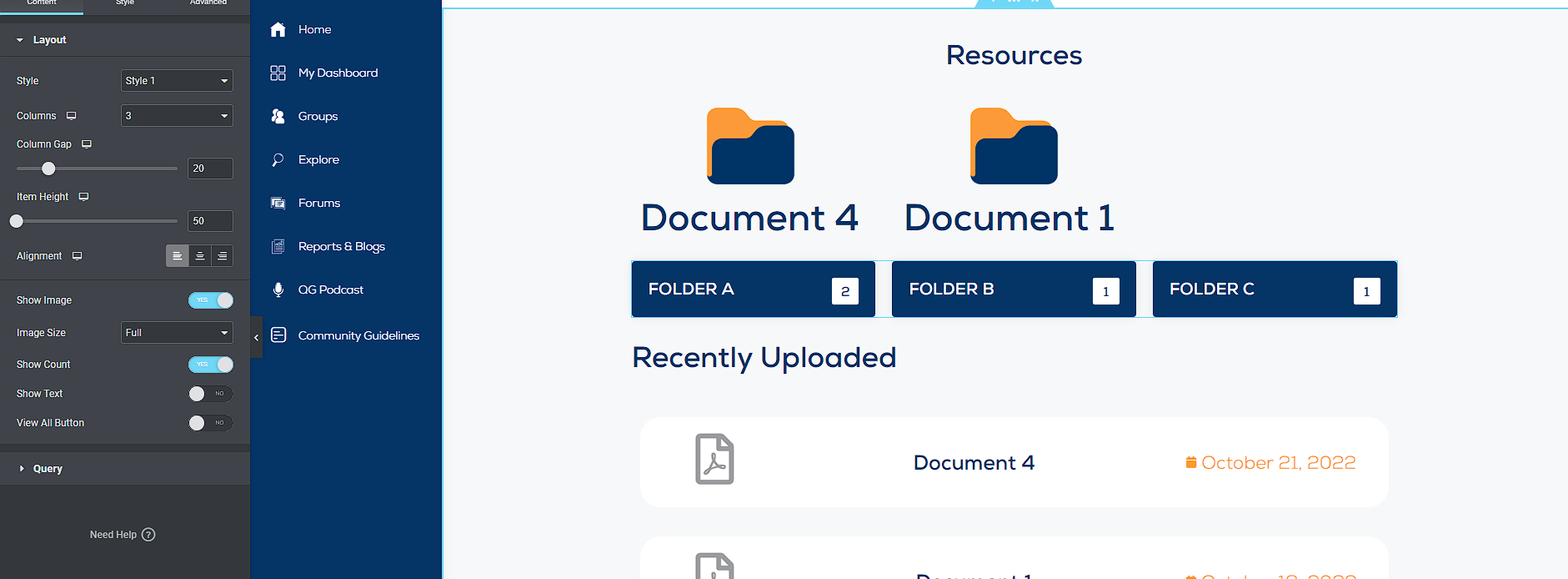
Task: Enable the Show Text switch
Action: point(211,394)
